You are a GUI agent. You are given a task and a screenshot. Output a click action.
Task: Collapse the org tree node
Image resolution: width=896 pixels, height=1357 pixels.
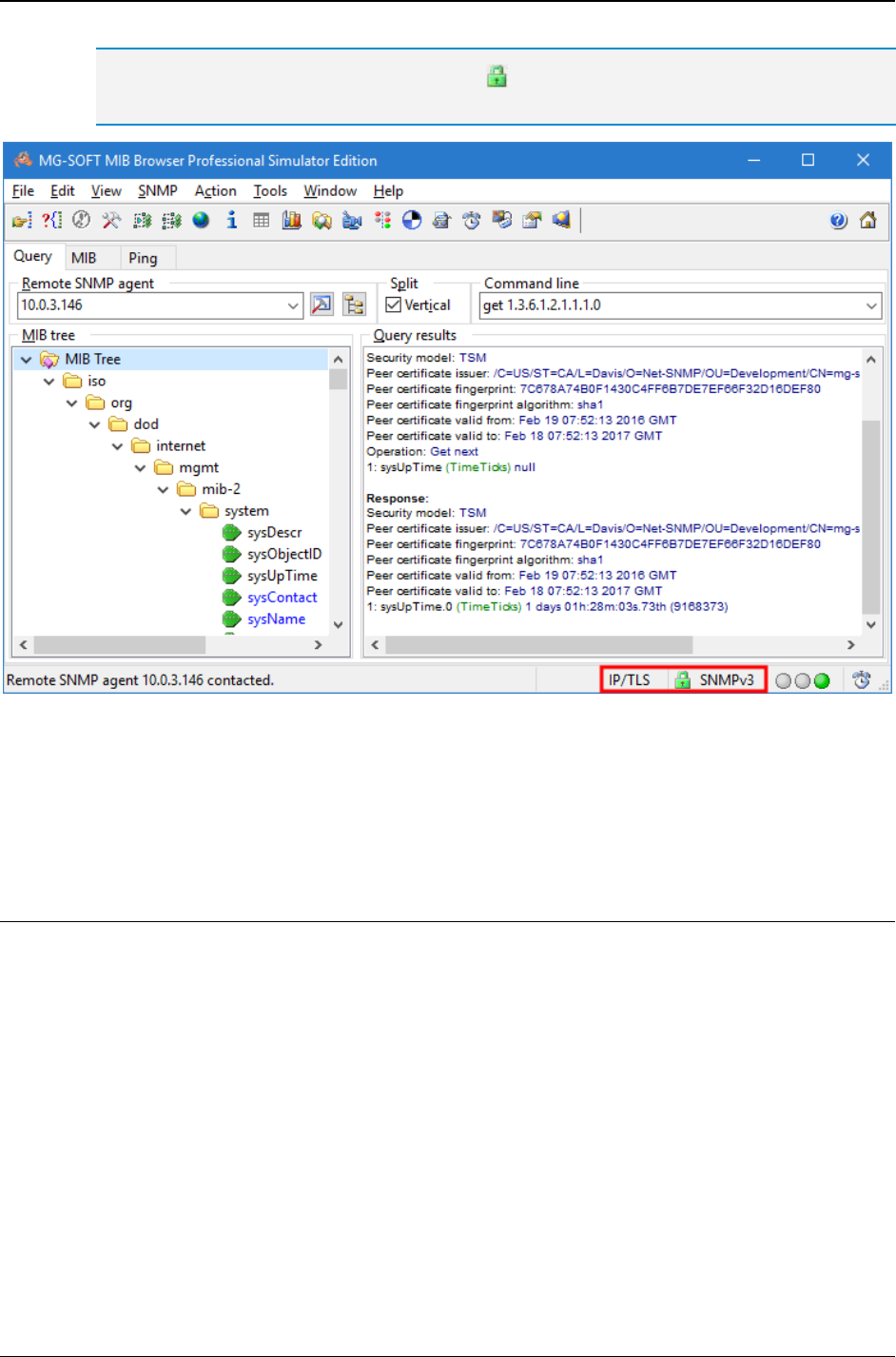72,403
